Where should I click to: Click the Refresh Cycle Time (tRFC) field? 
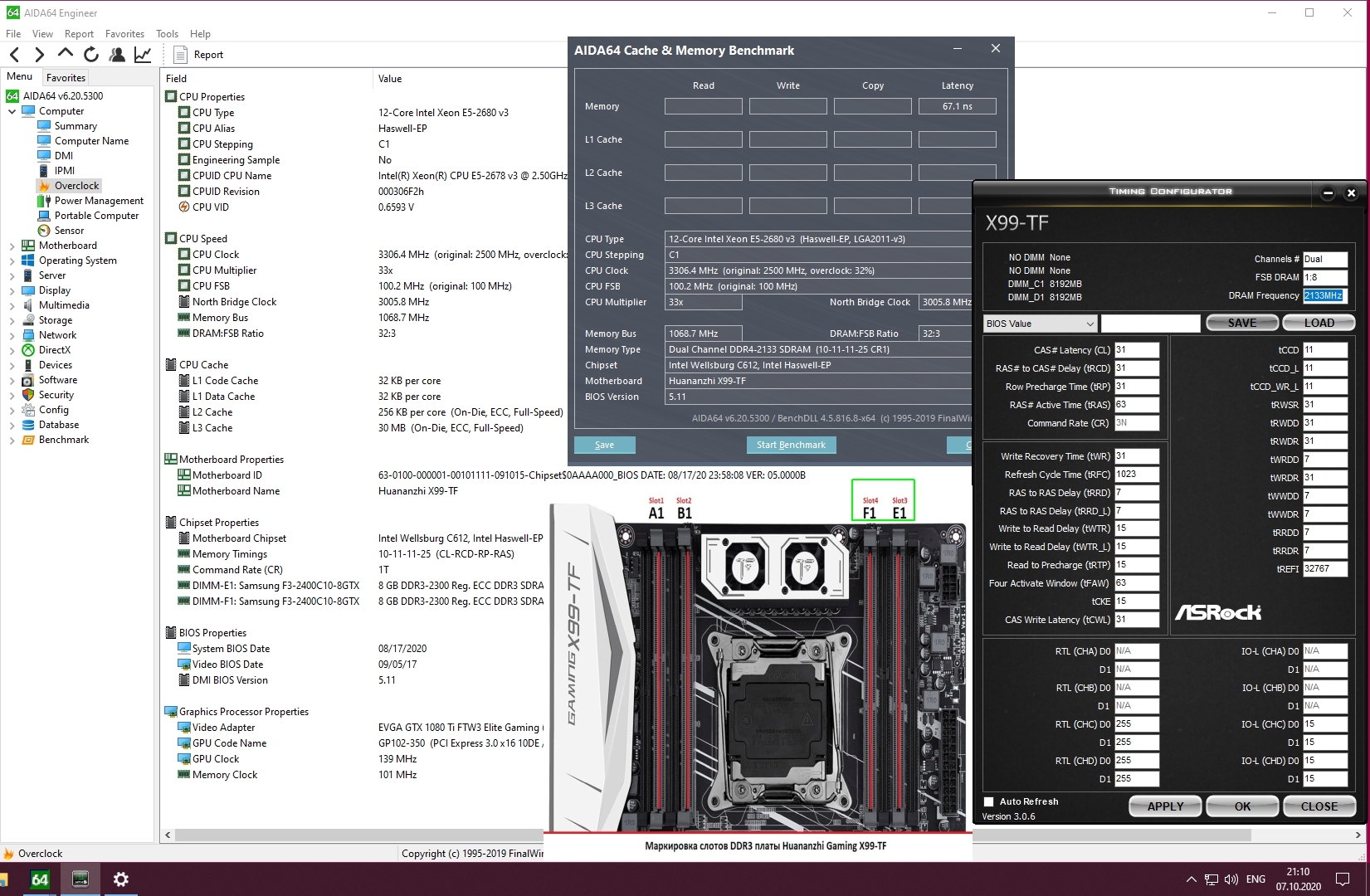[1136, 475]
